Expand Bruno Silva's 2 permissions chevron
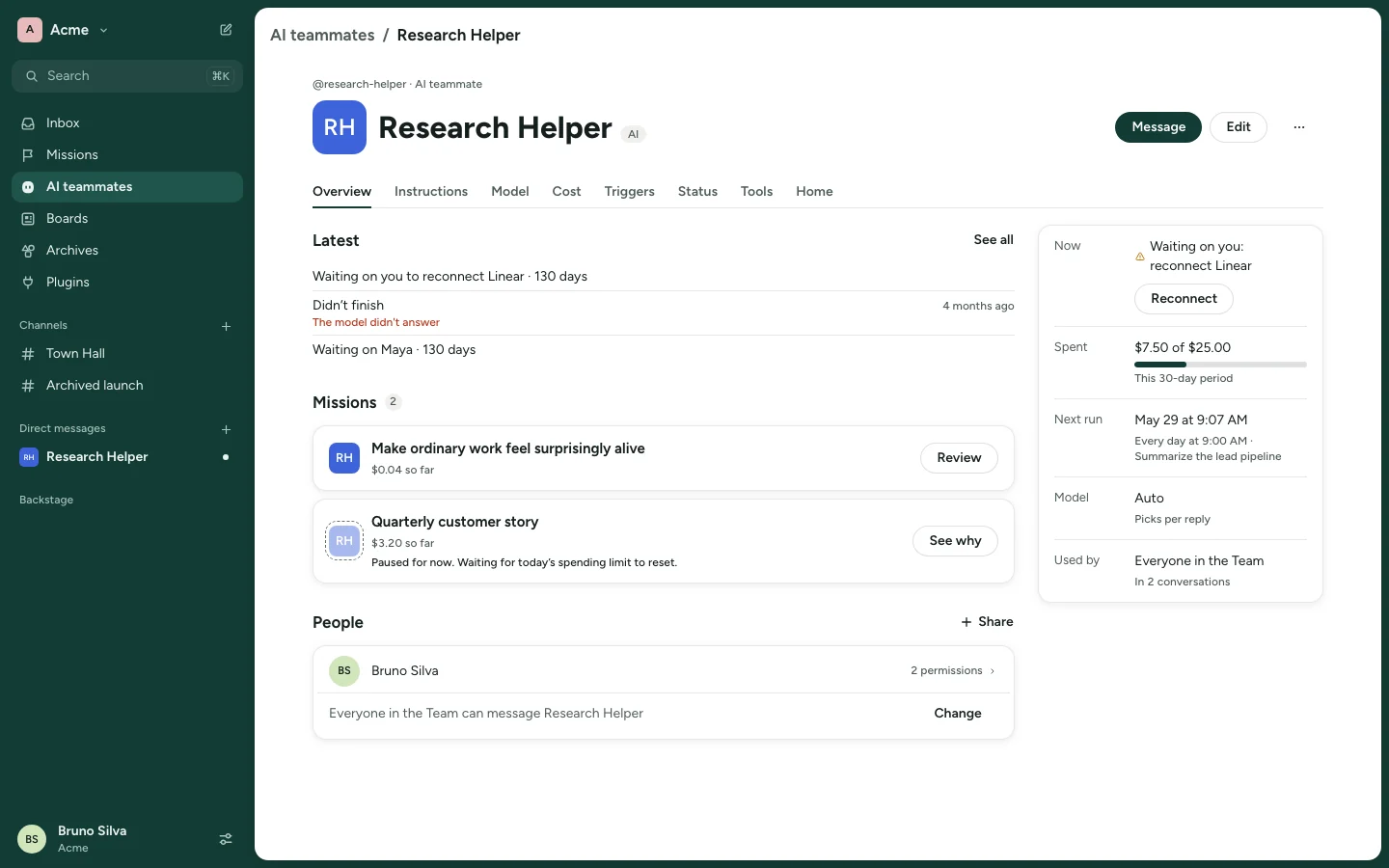This screenshot has height=868, width=1389. (x=993, y=671)
